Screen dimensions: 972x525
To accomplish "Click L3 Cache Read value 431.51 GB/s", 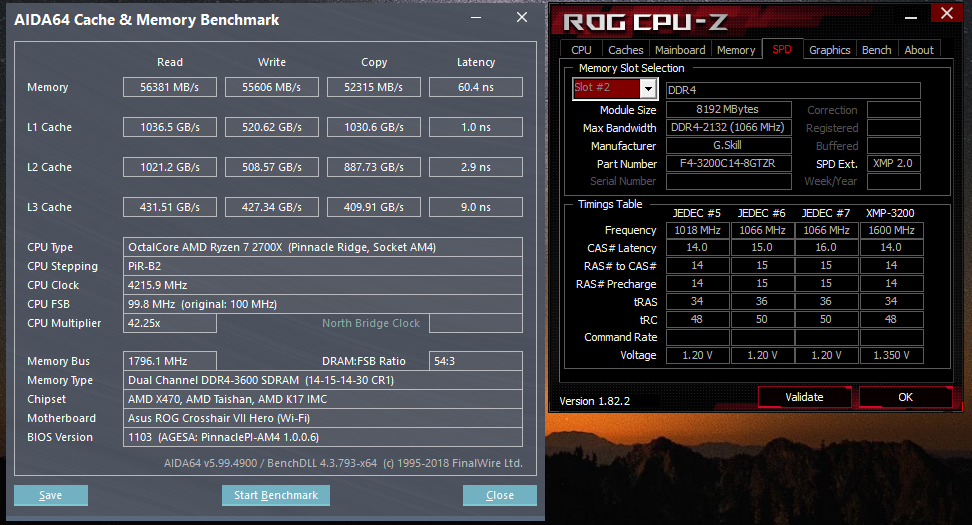I will (x=170, y=207).
